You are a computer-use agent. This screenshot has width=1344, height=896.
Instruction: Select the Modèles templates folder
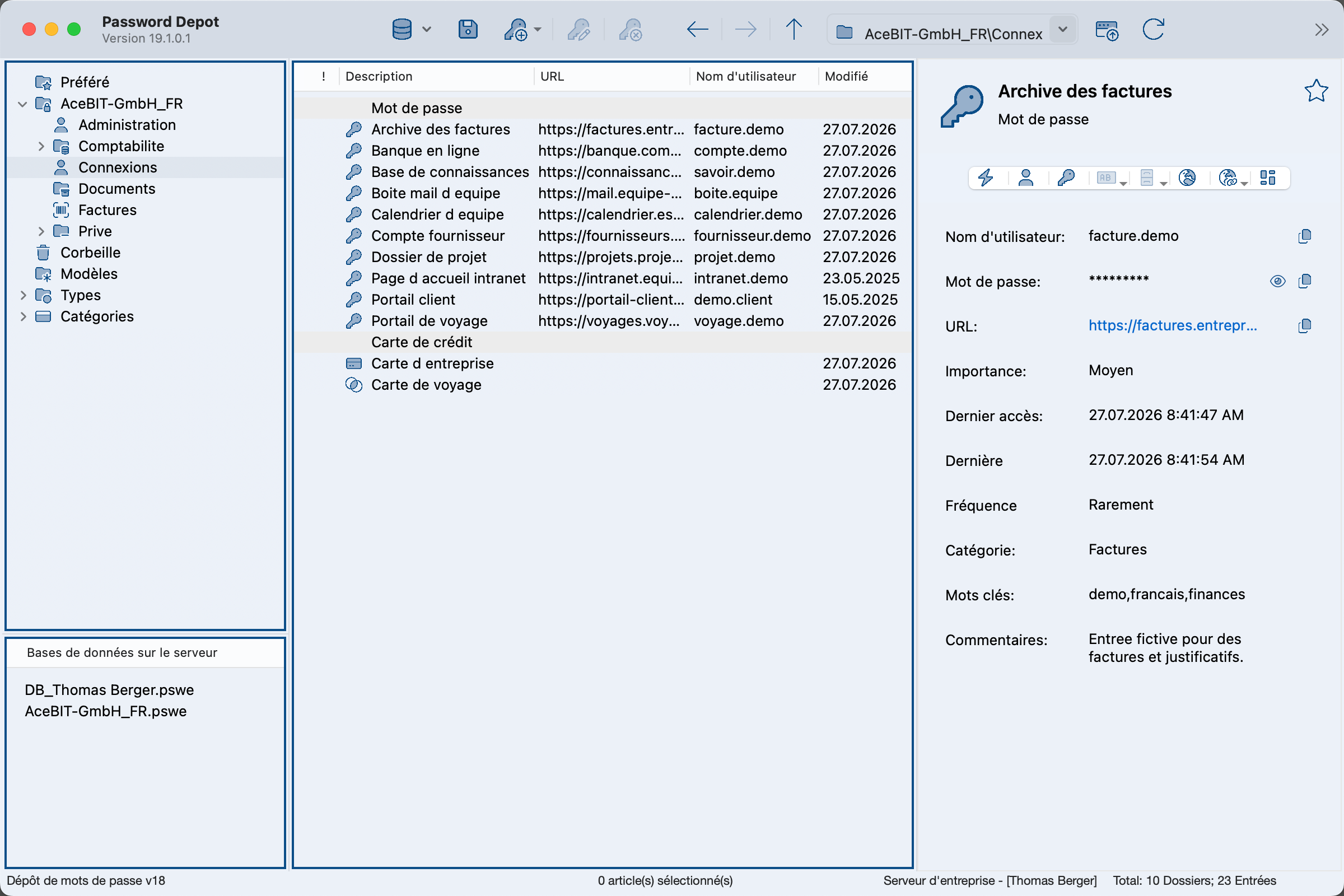tap(88, 274)
